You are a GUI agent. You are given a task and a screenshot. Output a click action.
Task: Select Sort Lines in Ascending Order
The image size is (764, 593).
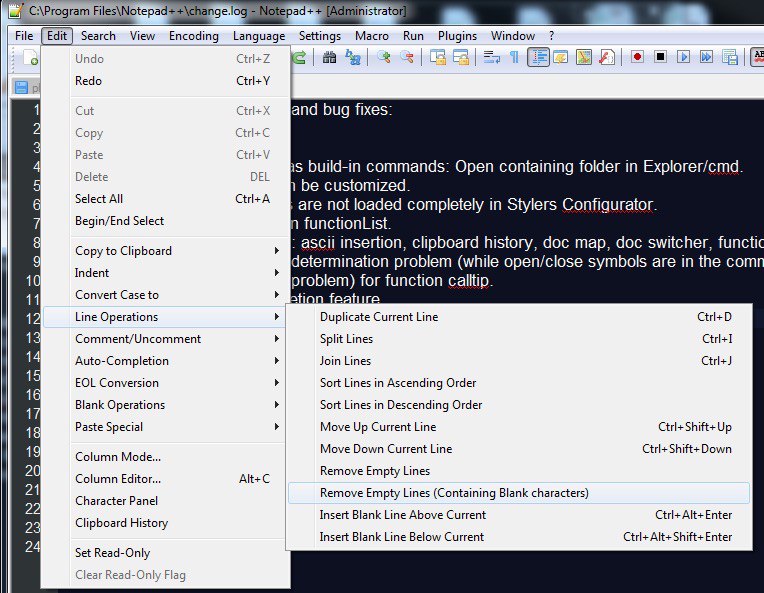click(x=519, y=383)
